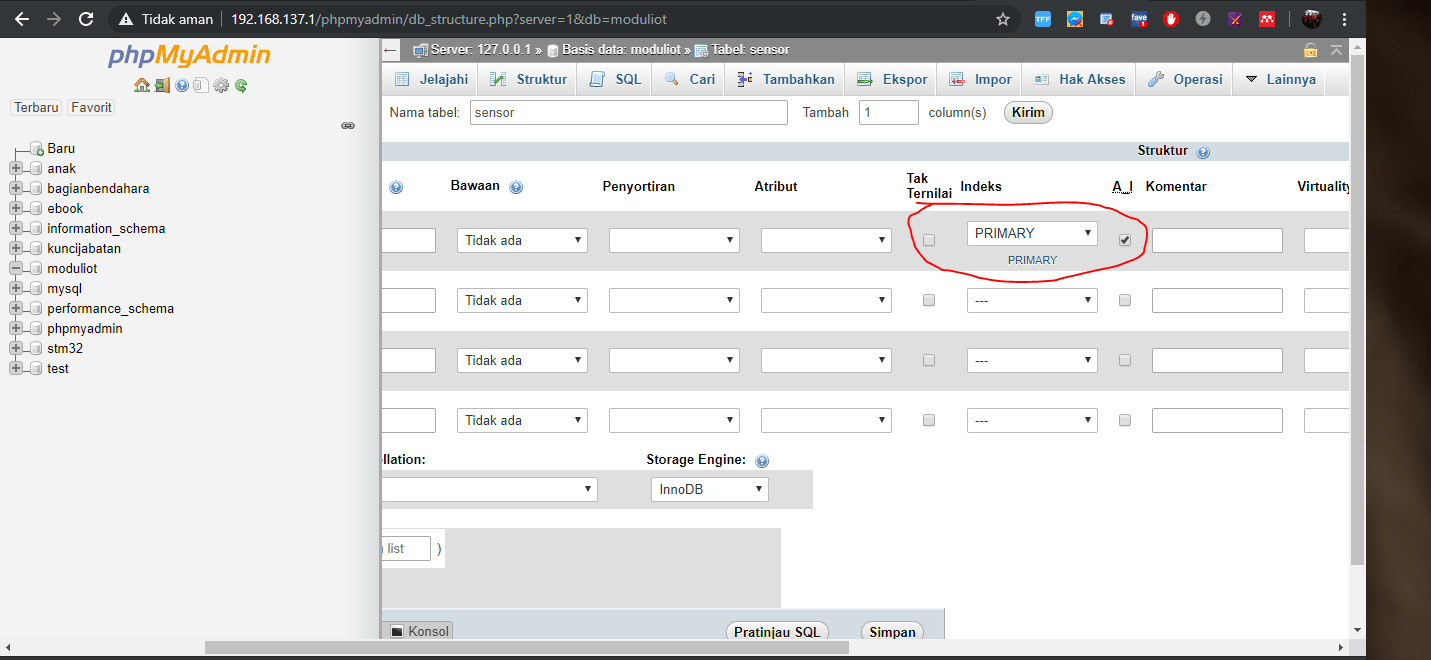Open phpMyAdmin help via blue question mark icon
1431x660 pixels.
pyautogui.click(x=181, y=85)
